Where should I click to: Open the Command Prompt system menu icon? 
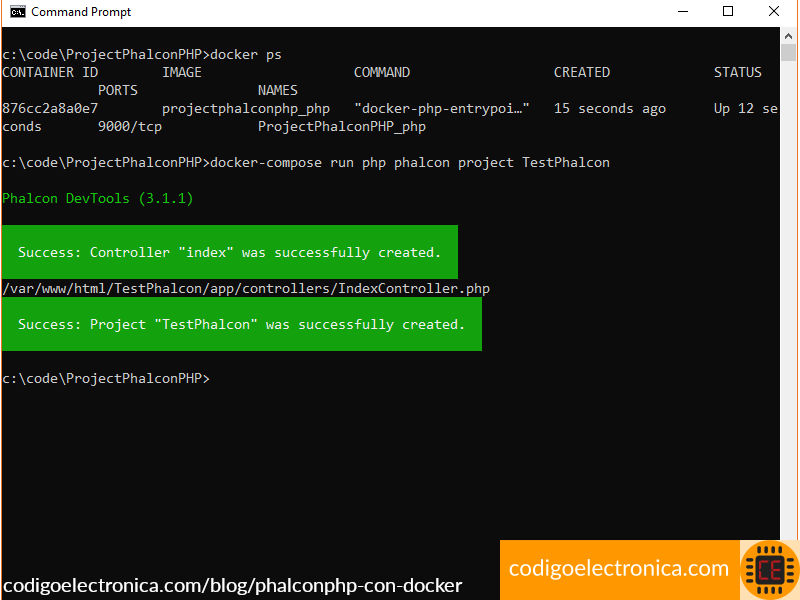(17, 12)
